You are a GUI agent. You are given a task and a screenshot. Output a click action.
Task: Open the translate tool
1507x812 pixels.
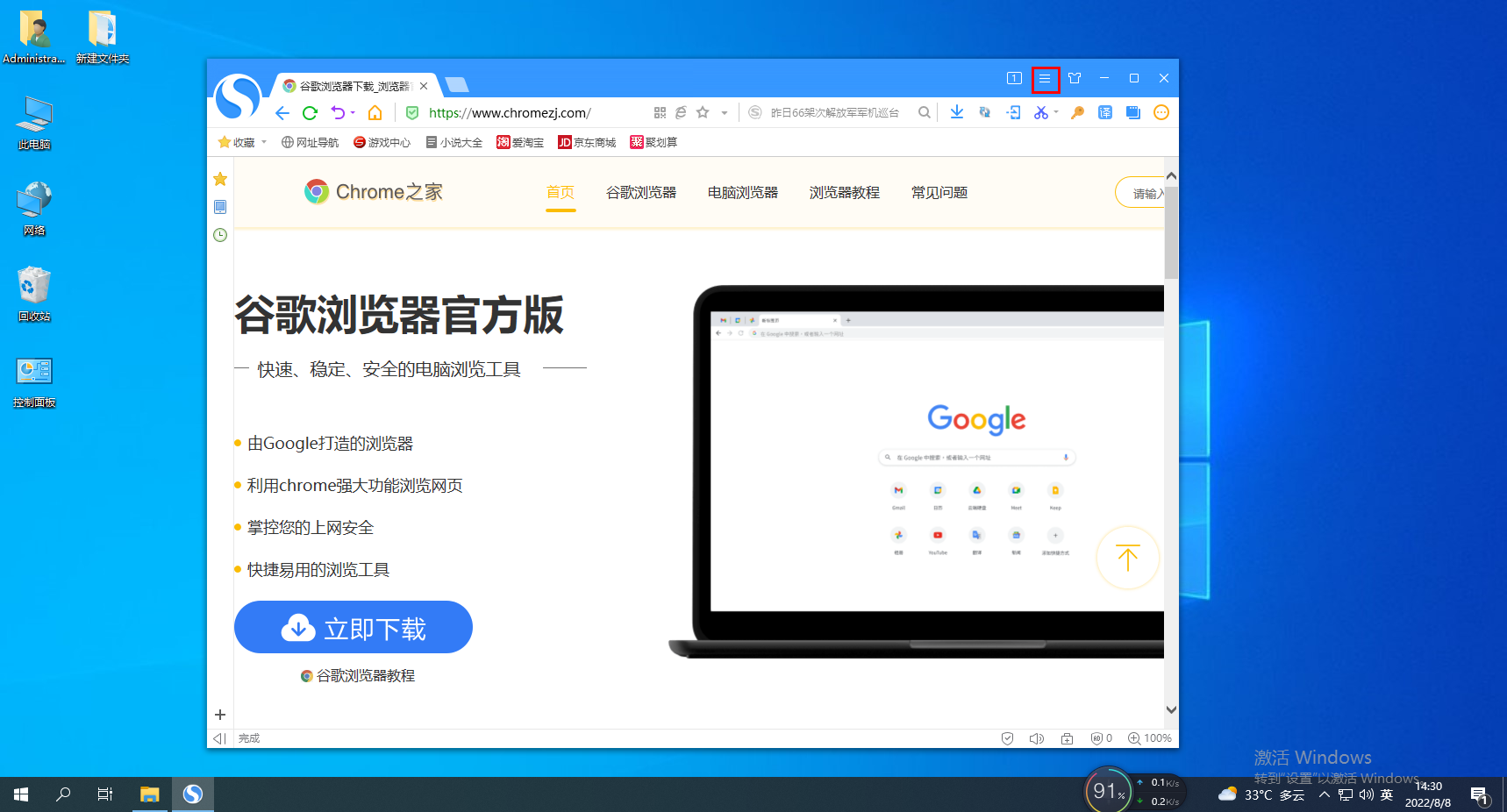1105,112
